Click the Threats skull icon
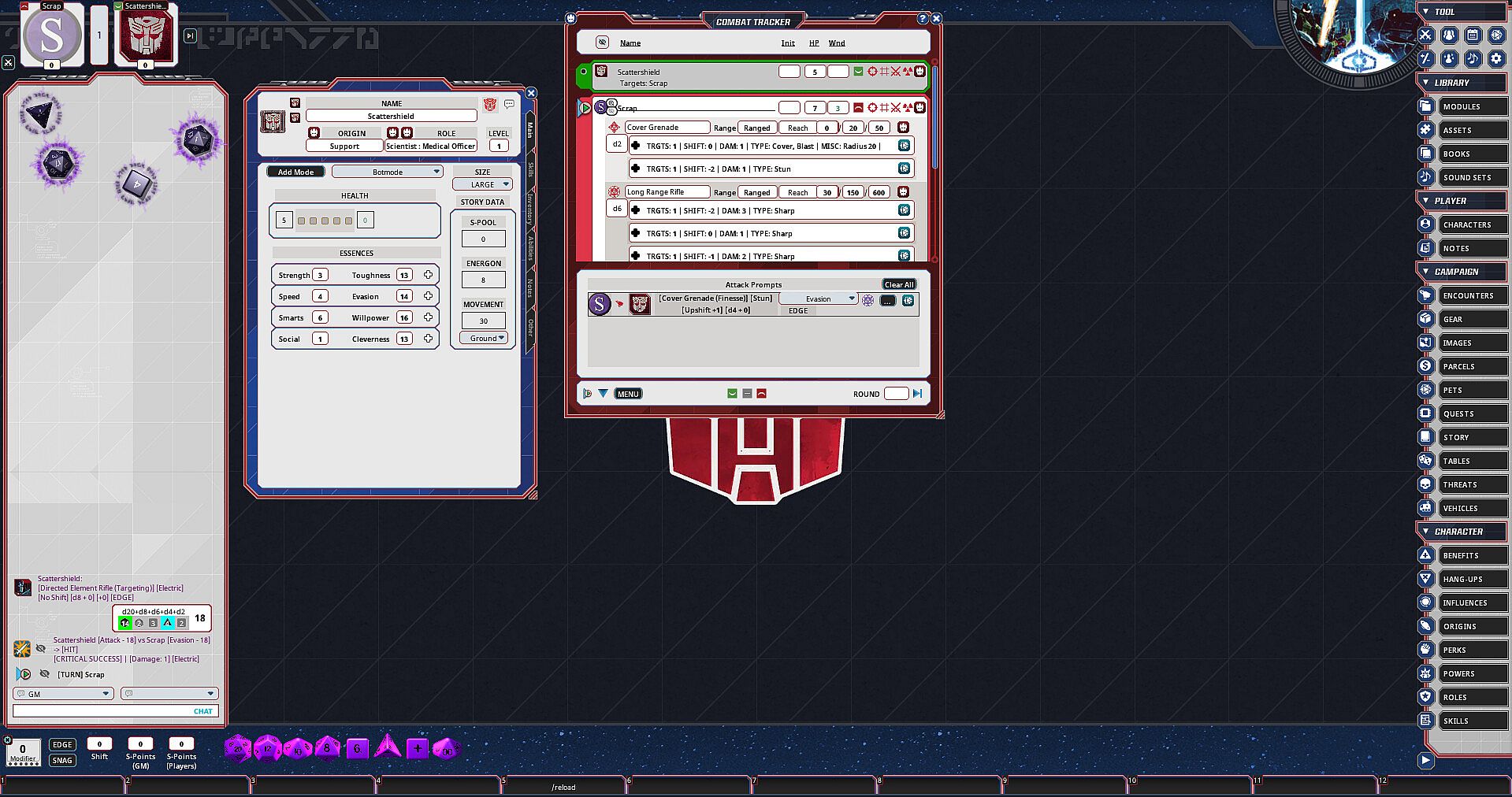 pyautogui.click(x=1425, y=484)
